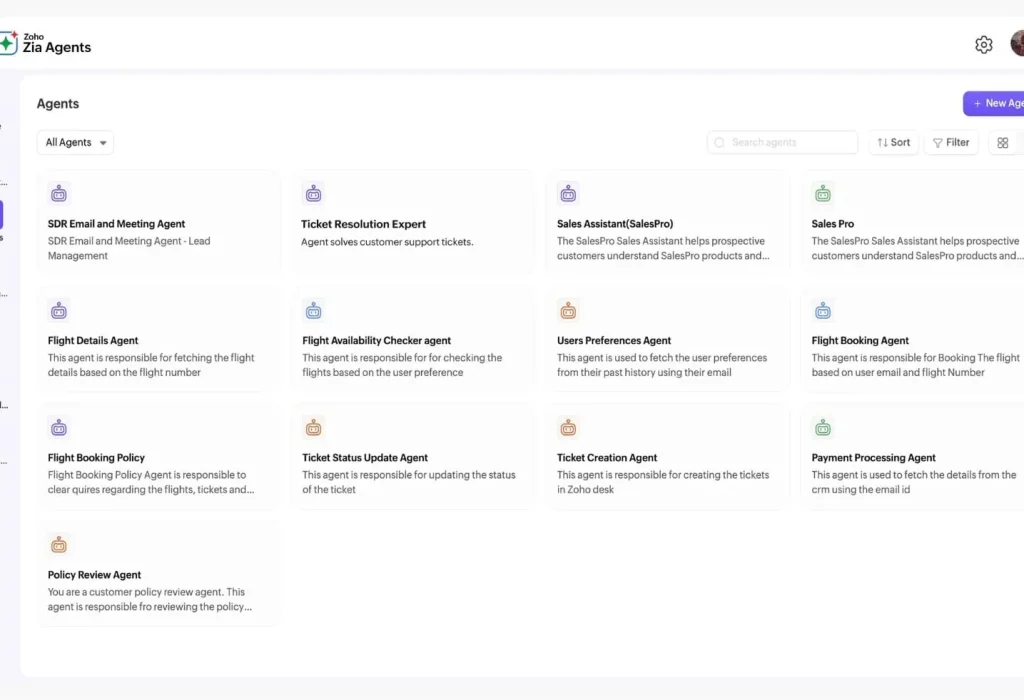Screen dimensions: 1024x700
Task: Open Sales Assistant(SalesPro) title
Action: tap(615, 223)
